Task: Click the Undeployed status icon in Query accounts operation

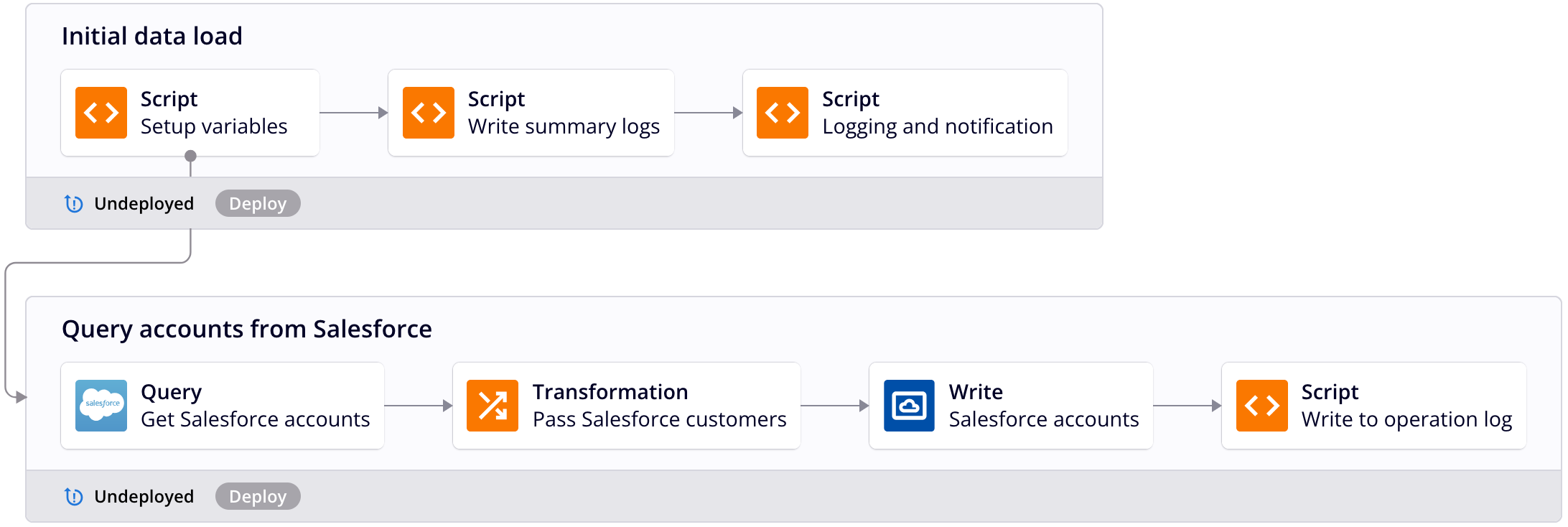Action: click(x=74, y=497)
